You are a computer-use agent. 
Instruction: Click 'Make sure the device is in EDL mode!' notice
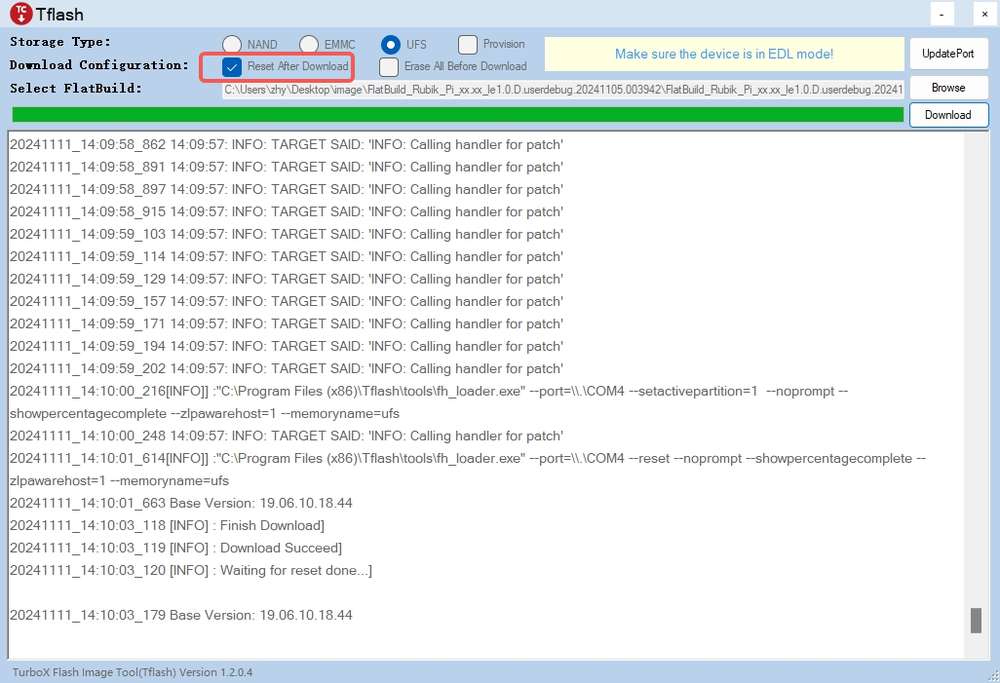click(724, 54)
